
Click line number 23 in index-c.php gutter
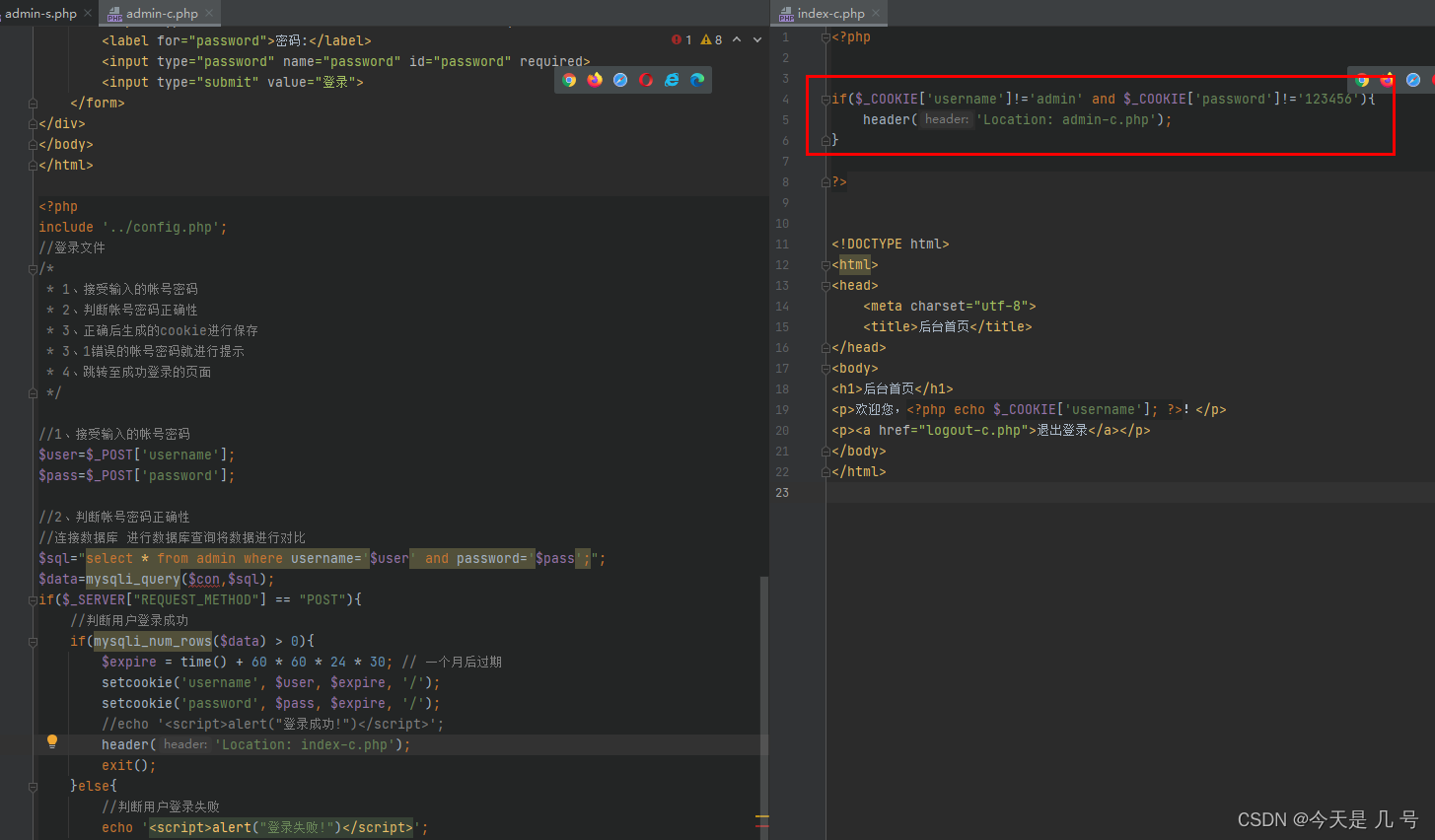click(x=782, y=493)
